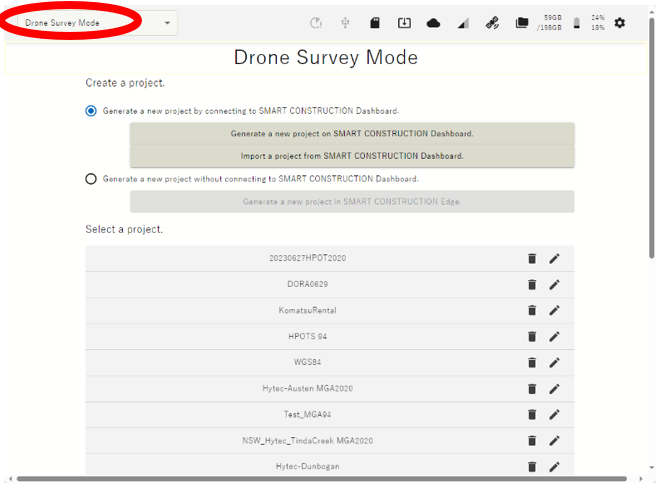Screen dimensions: 662x488
Task: Click Generate a new project in Edge
Action: click(x=352, y=202)
